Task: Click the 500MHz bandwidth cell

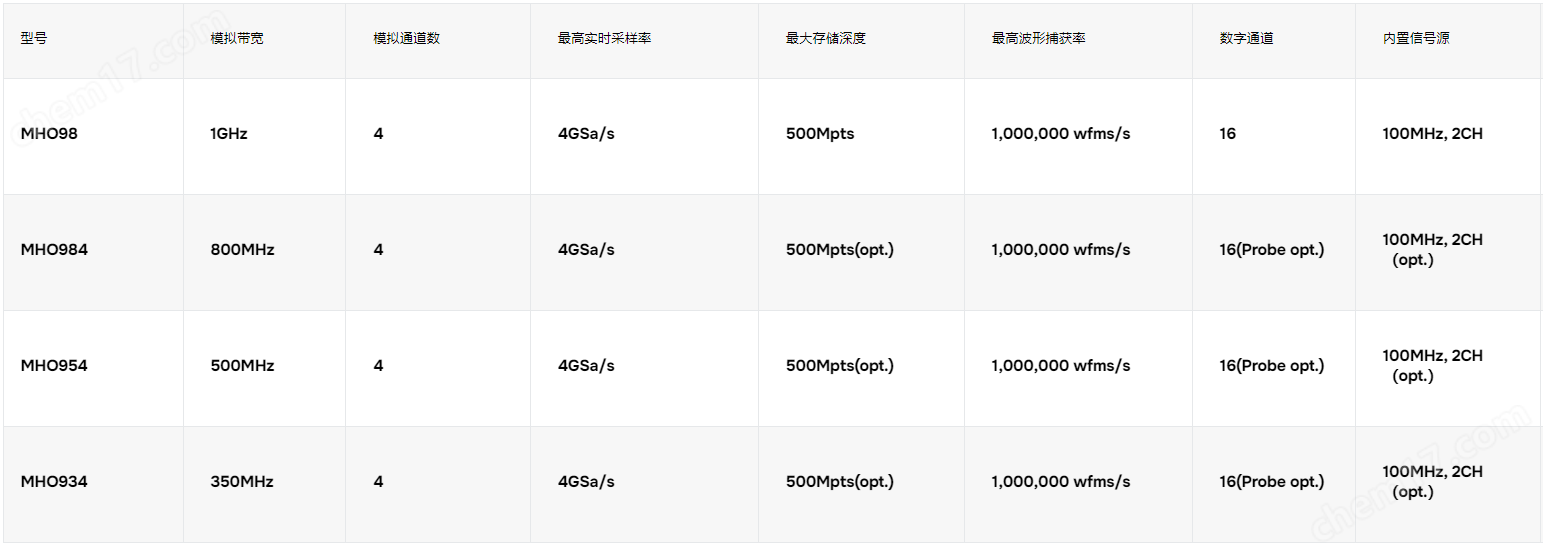Action: 242,366
